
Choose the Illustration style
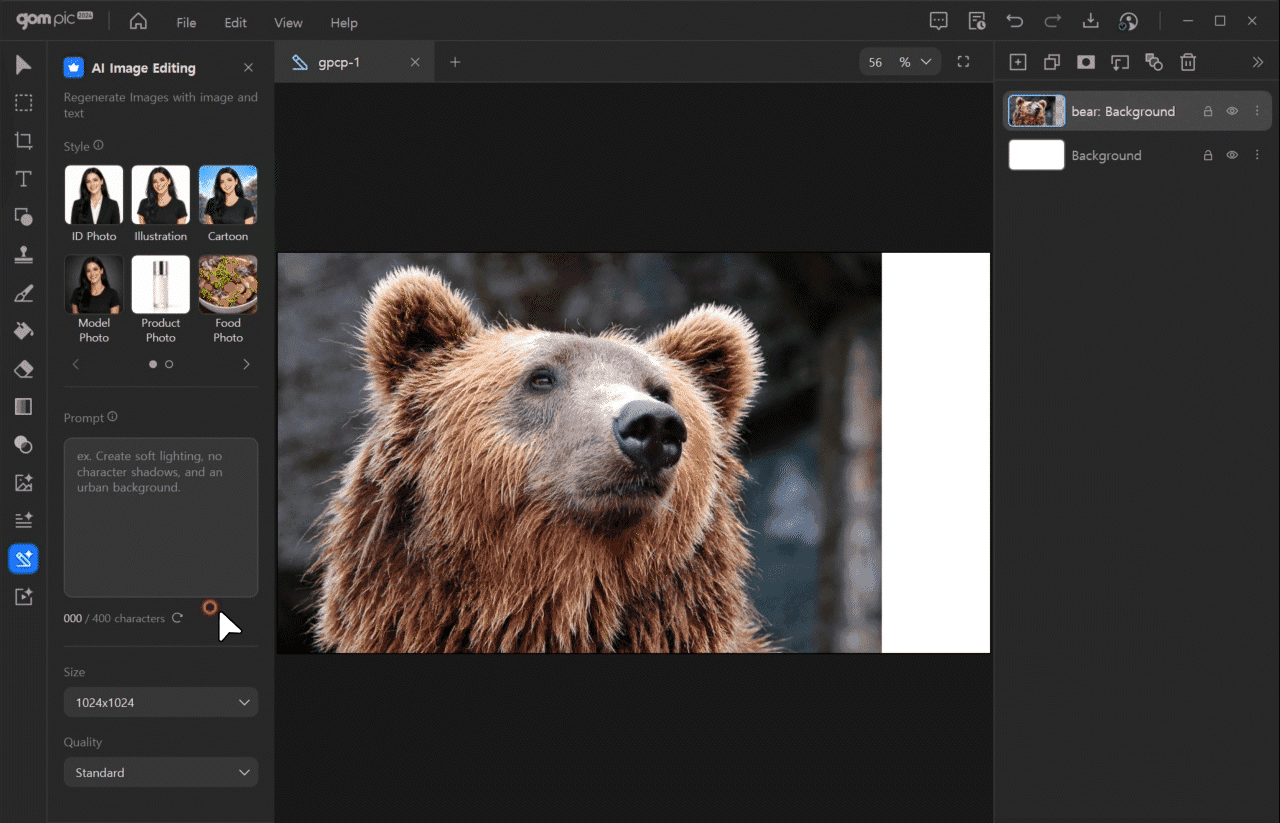(160, 204)
